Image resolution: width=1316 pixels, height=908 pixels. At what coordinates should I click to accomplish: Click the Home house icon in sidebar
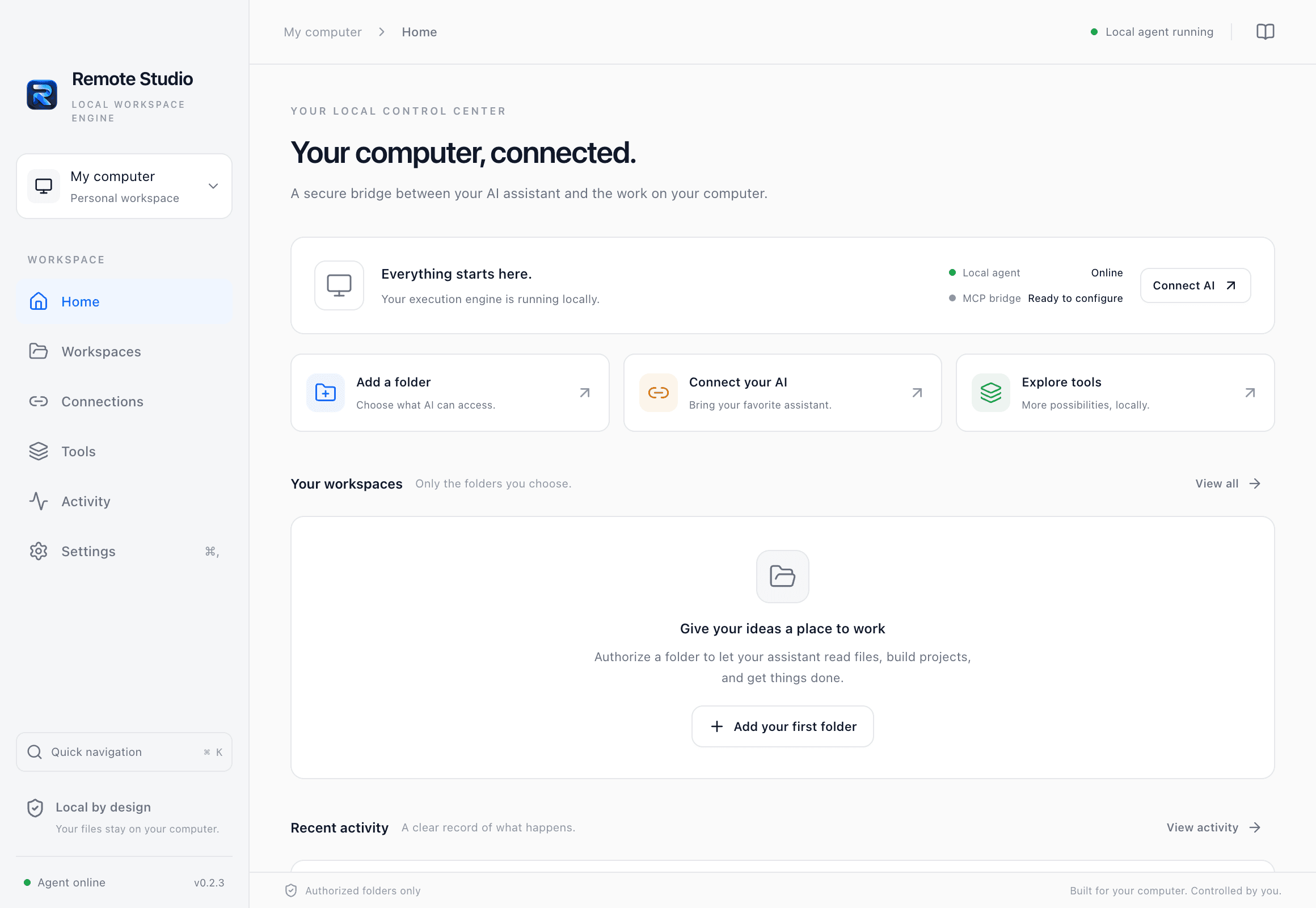click(38, 301)
